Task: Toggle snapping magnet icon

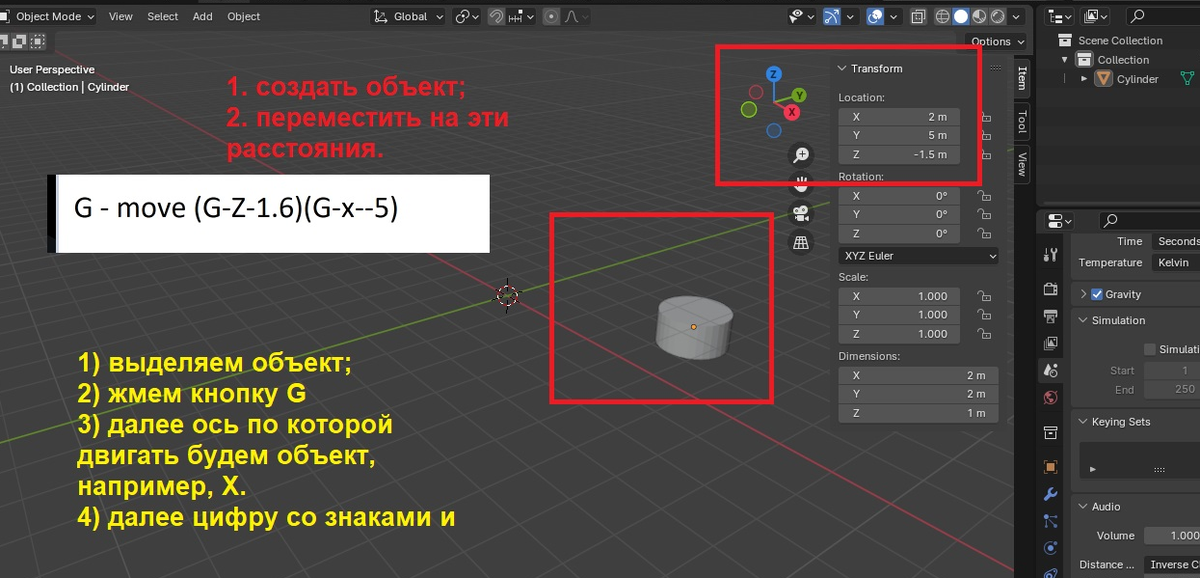Action: [x=496, y=16]
